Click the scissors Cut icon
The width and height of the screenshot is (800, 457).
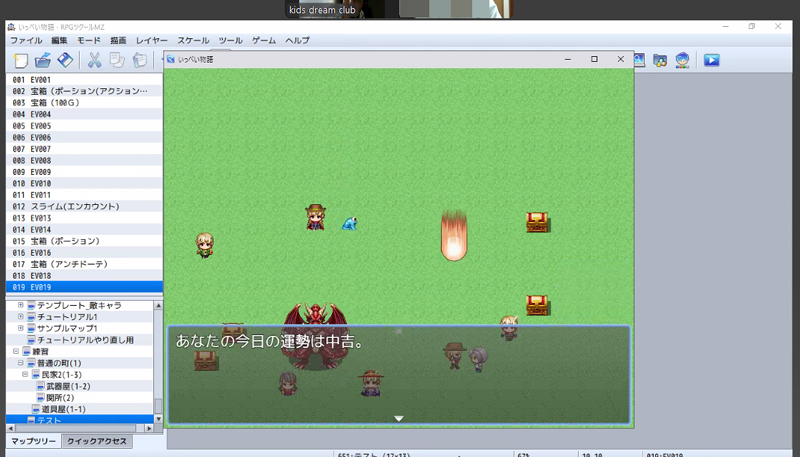pyautogui.click(x=94, y=60)
